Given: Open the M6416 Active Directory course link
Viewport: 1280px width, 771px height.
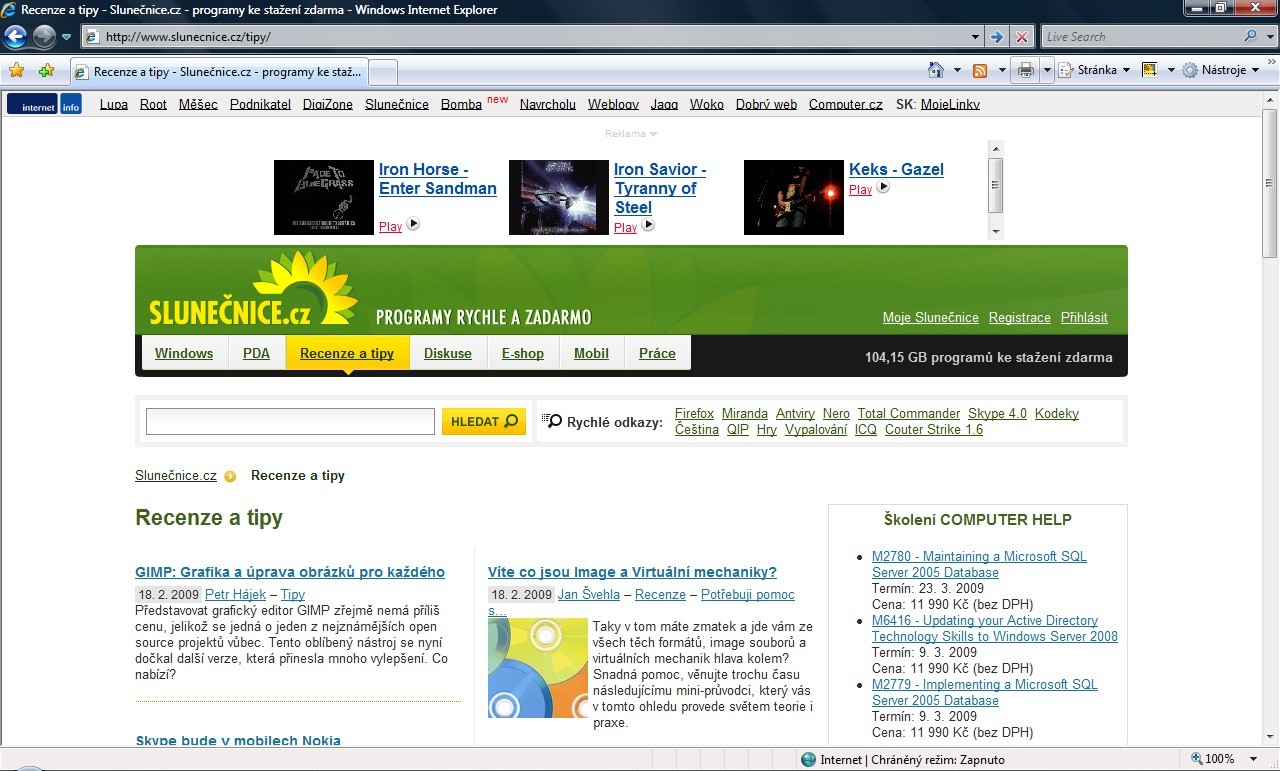Looking at the screenshot, I should [x=995, y=628].
